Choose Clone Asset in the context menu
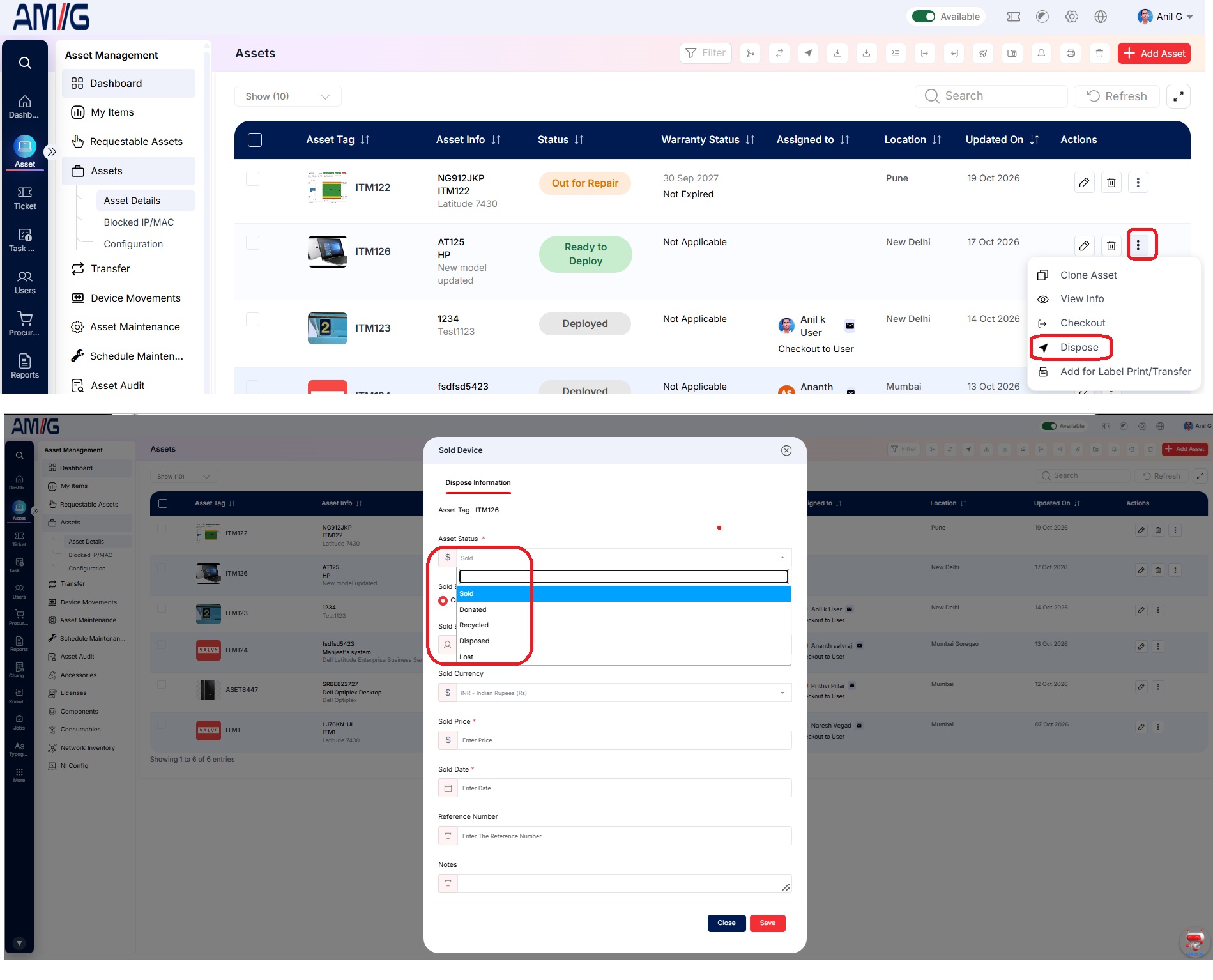The width and height of the screenshot is (1213, 980). coord(1088,275)
